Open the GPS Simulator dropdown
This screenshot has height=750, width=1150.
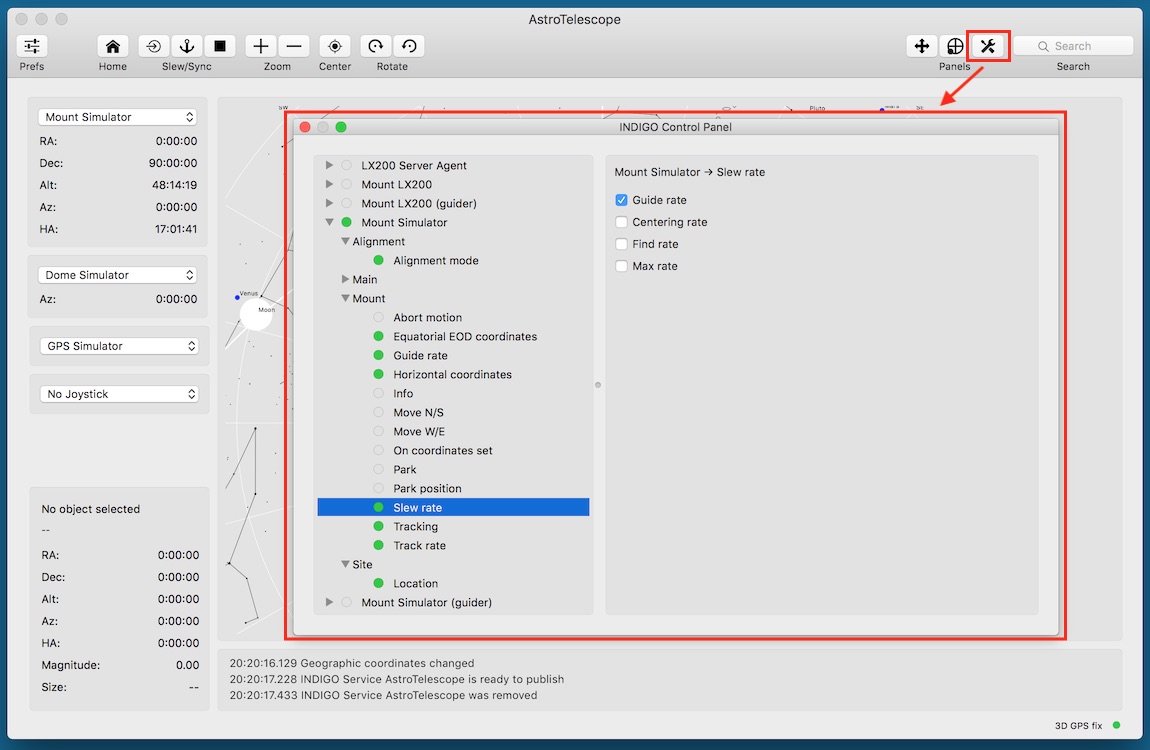click(120, 346)
